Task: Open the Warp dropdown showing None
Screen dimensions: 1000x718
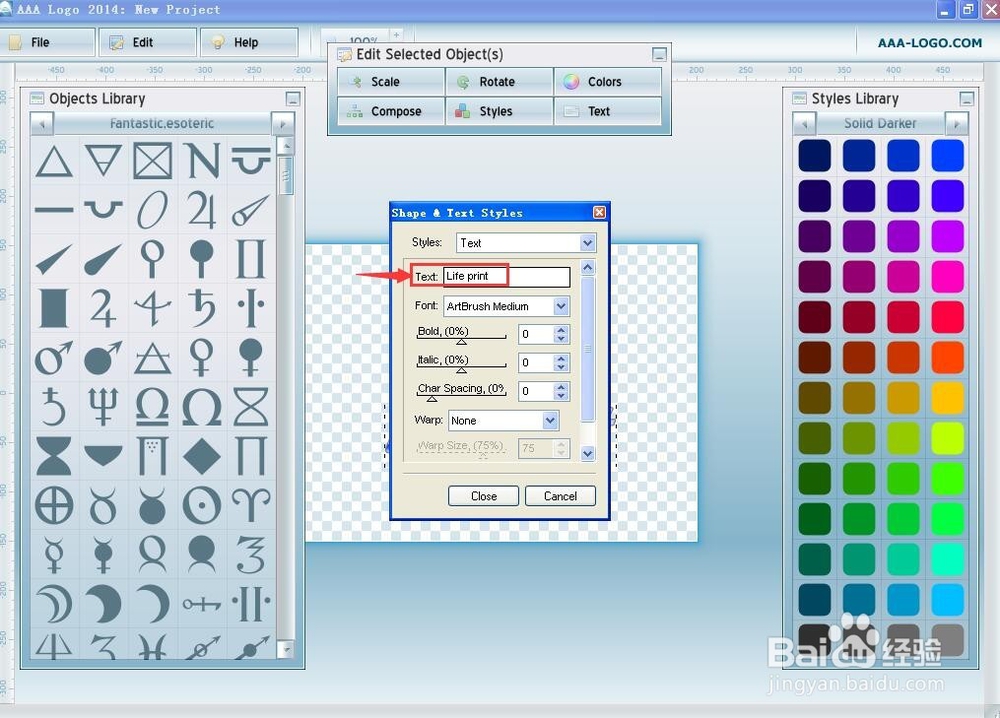Action: 503,421
